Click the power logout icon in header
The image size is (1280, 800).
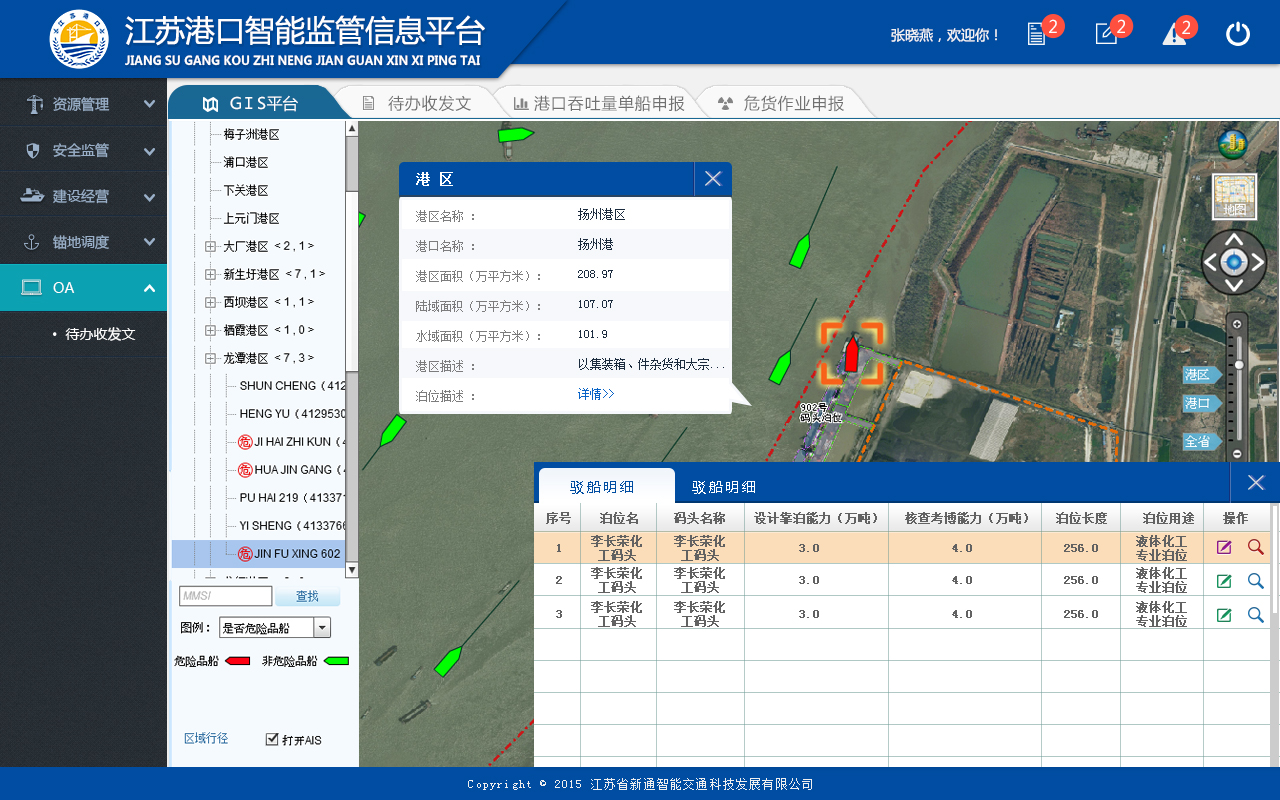point(1238,34)
